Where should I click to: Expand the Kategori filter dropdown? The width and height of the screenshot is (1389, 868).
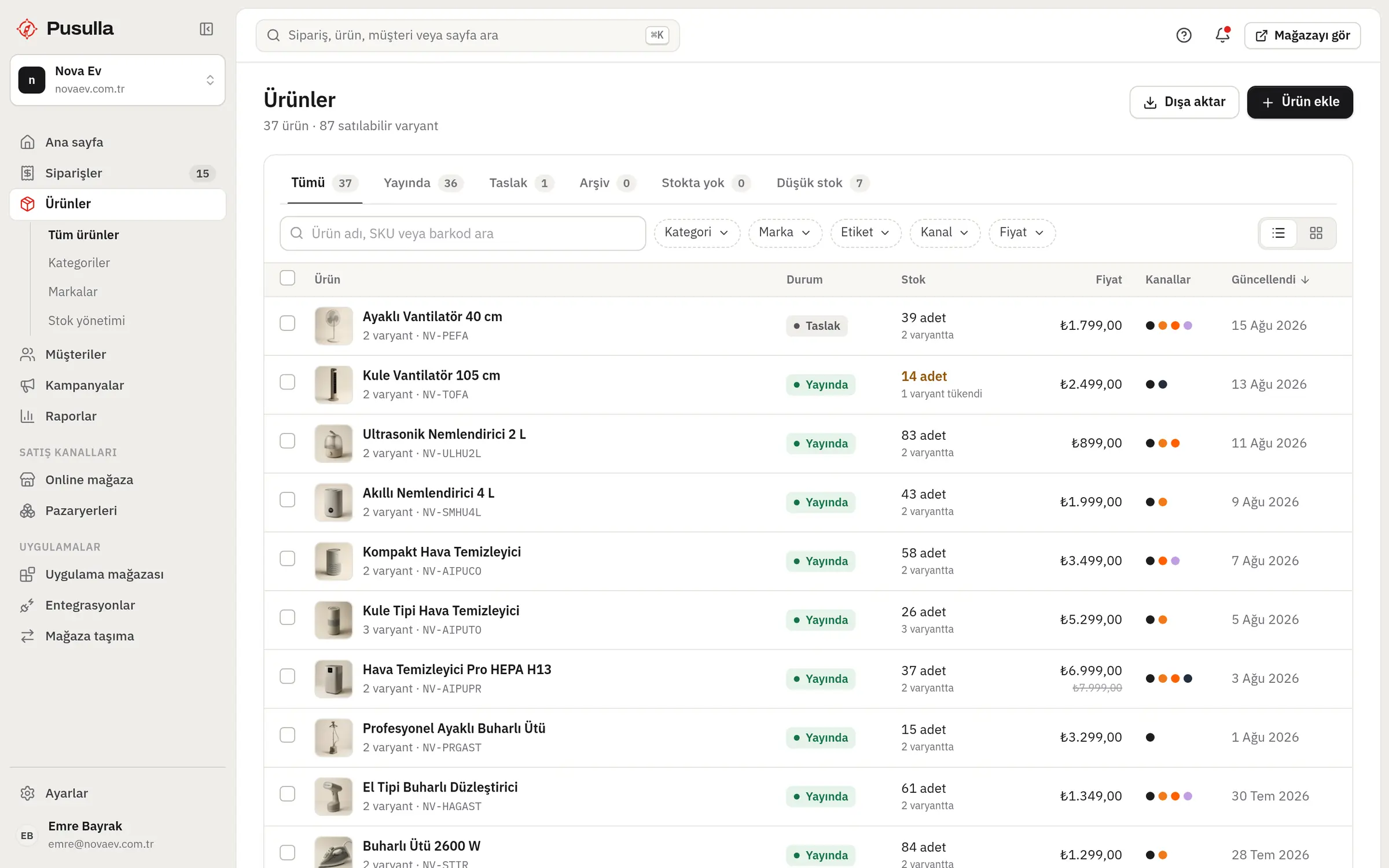click(x=697, y=233)
